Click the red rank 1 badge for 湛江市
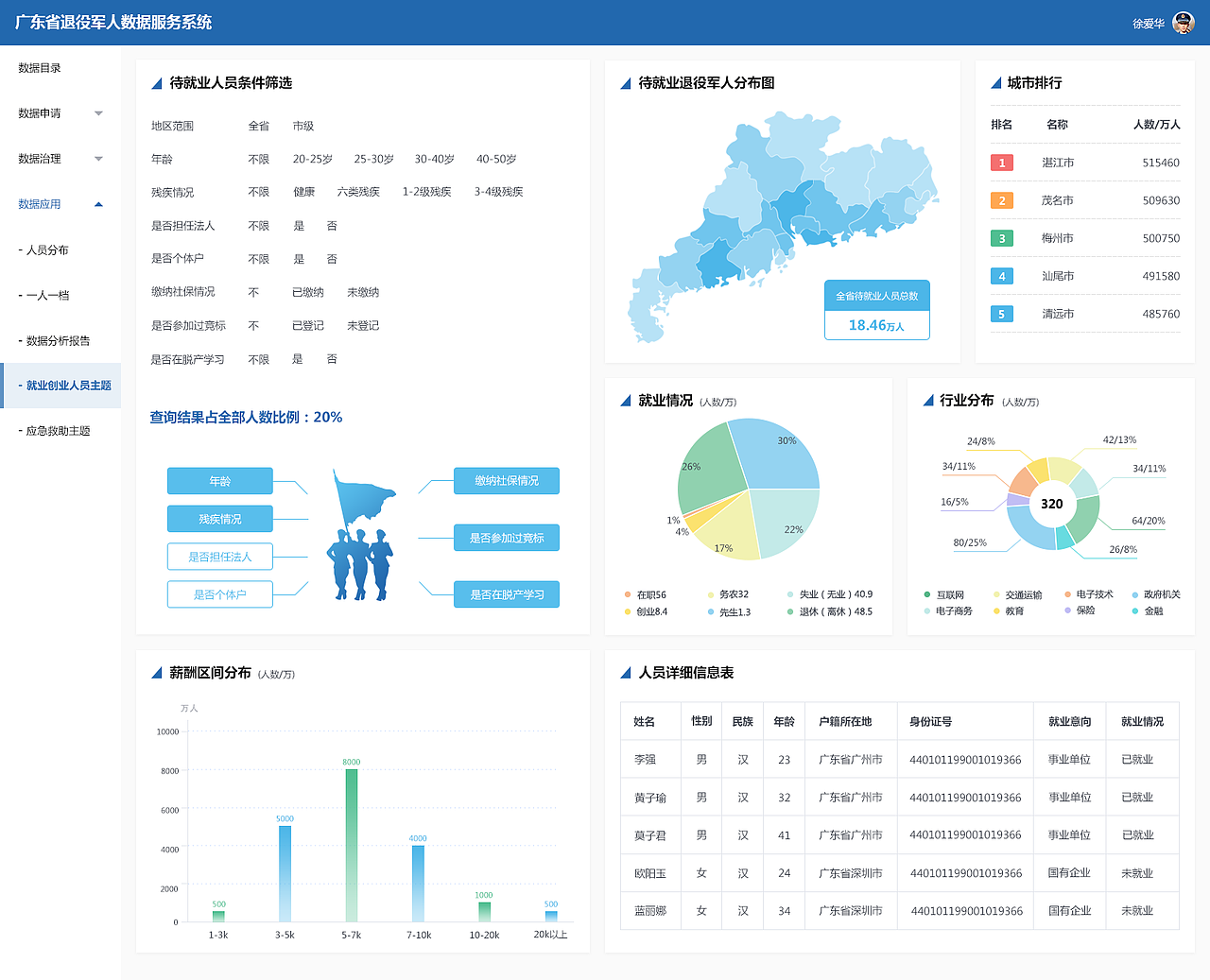The width and height of the screenshot is (1210, 980). tap(1002, 163)
